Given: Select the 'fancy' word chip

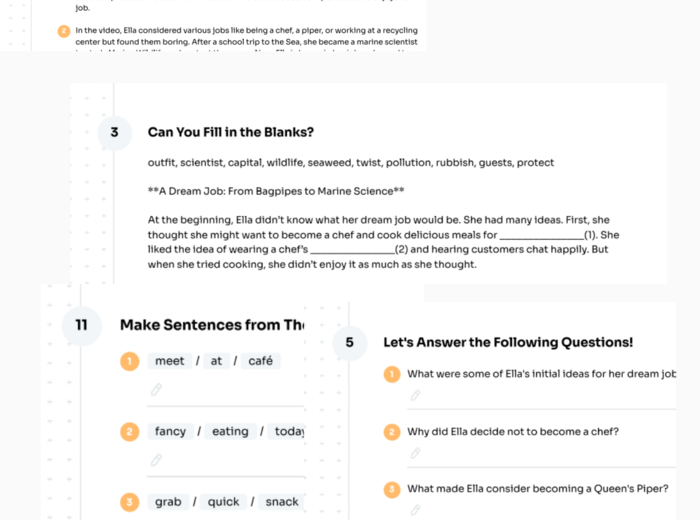Looking at the screenshot, I should pos(170,432).
